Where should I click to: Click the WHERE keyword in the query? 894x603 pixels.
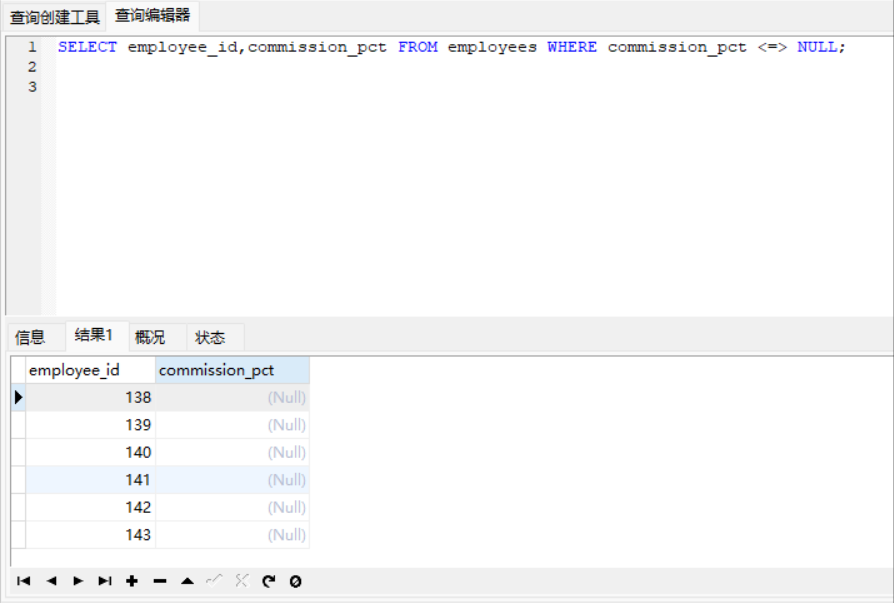pos(572,47)
